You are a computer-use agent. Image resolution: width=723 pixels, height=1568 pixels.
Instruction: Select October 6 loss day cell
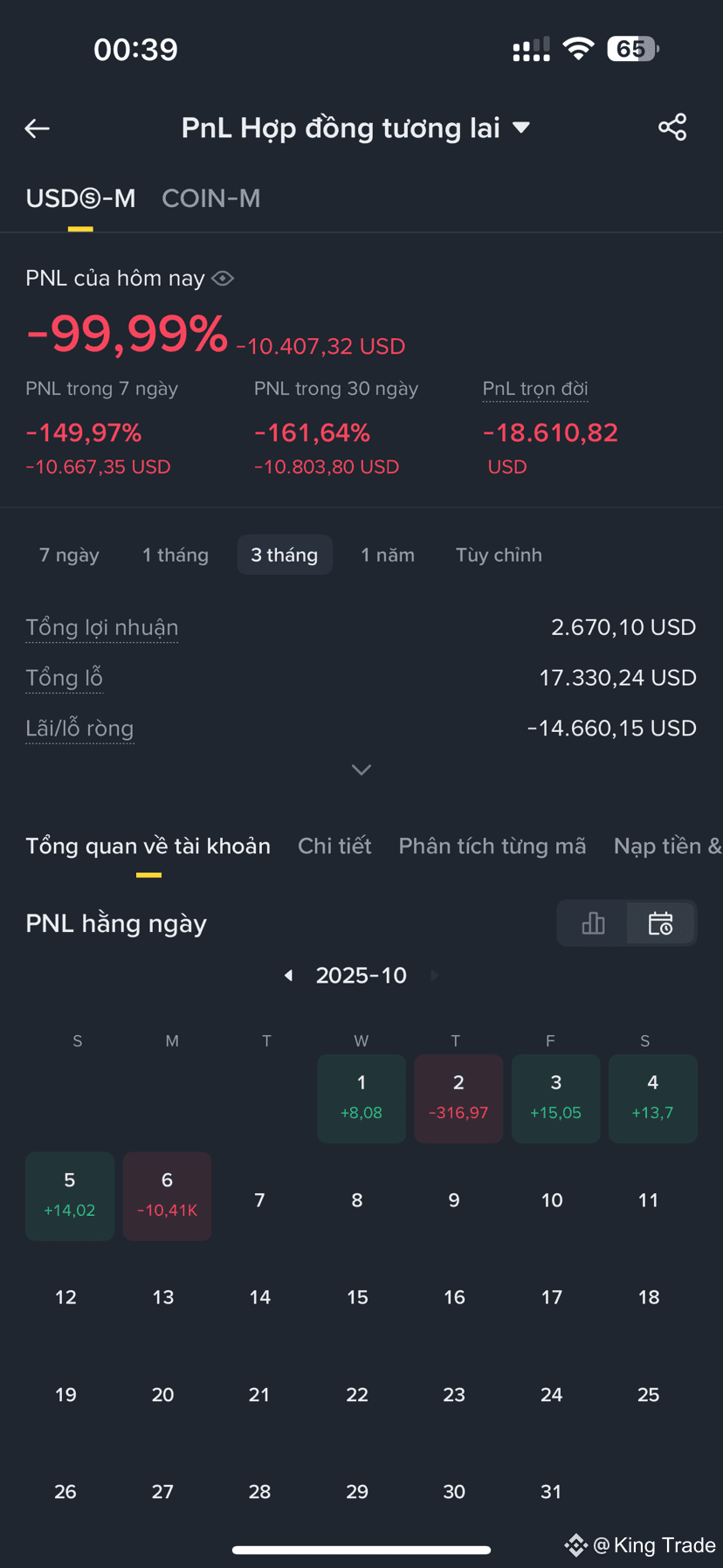(167, 1196)
